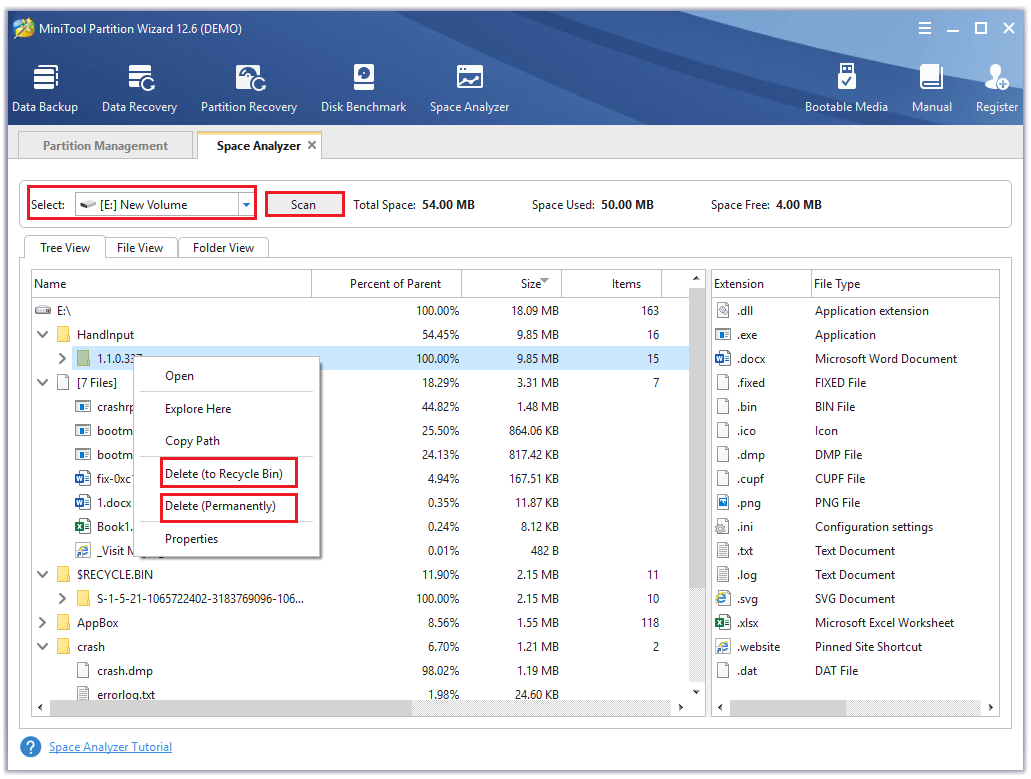Image resolution: width=1031 pixels, height=779 pixels.
Task: Sort by the Items column header
Action: pyautogui.click(x=611, y=283)
